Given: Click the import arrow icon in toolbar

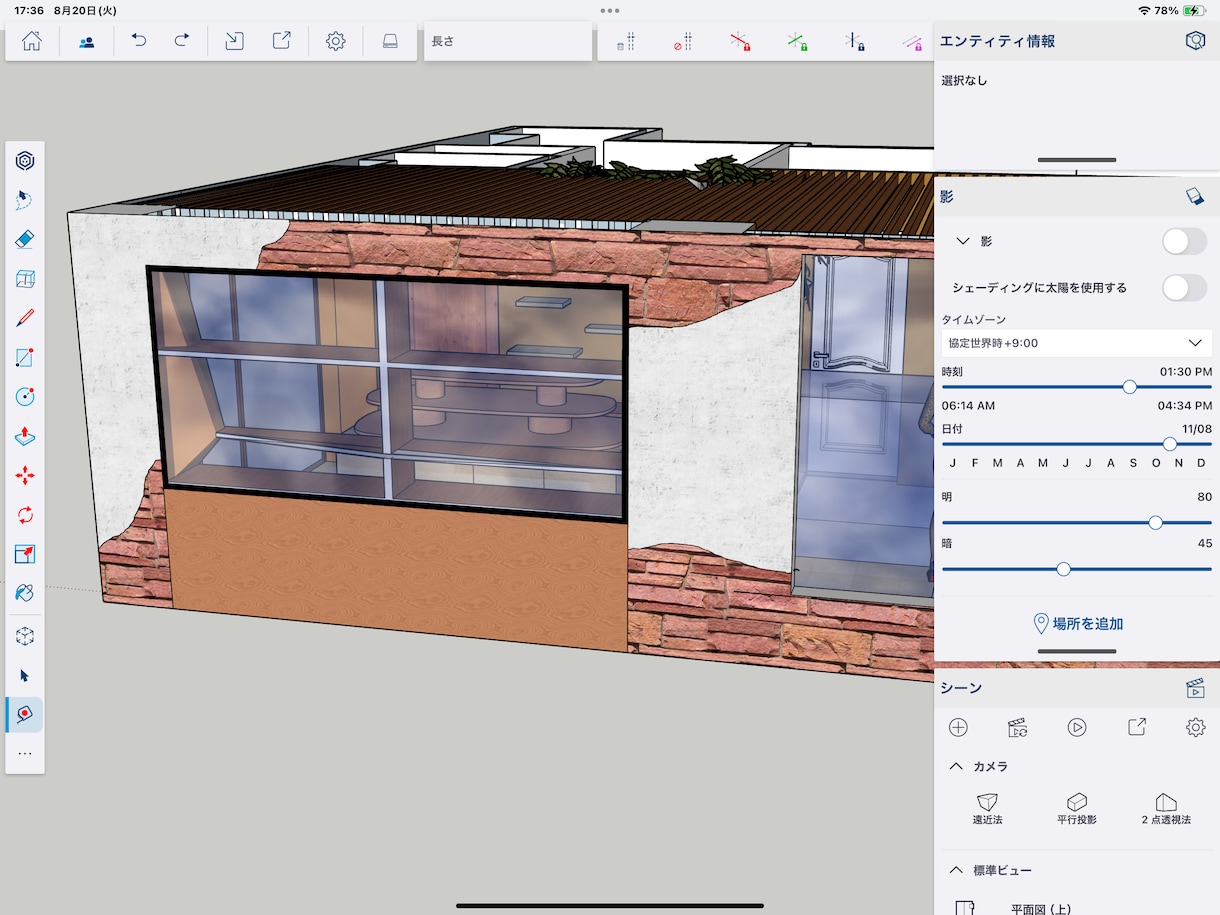Looking at the screenshot, I should [x=234, y=41].
